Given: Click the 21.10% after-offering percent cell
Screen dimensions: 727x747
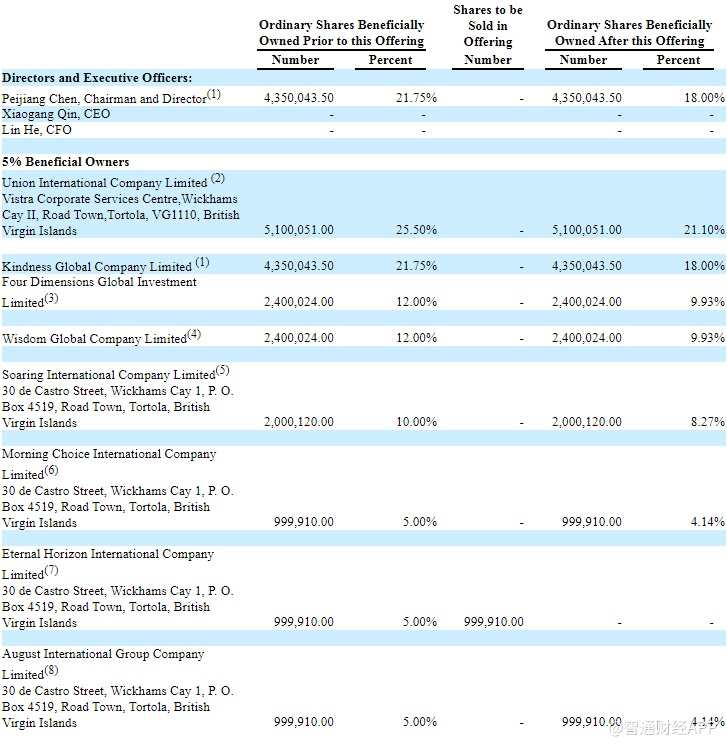Looking at the screenshot, I should 704,230.
